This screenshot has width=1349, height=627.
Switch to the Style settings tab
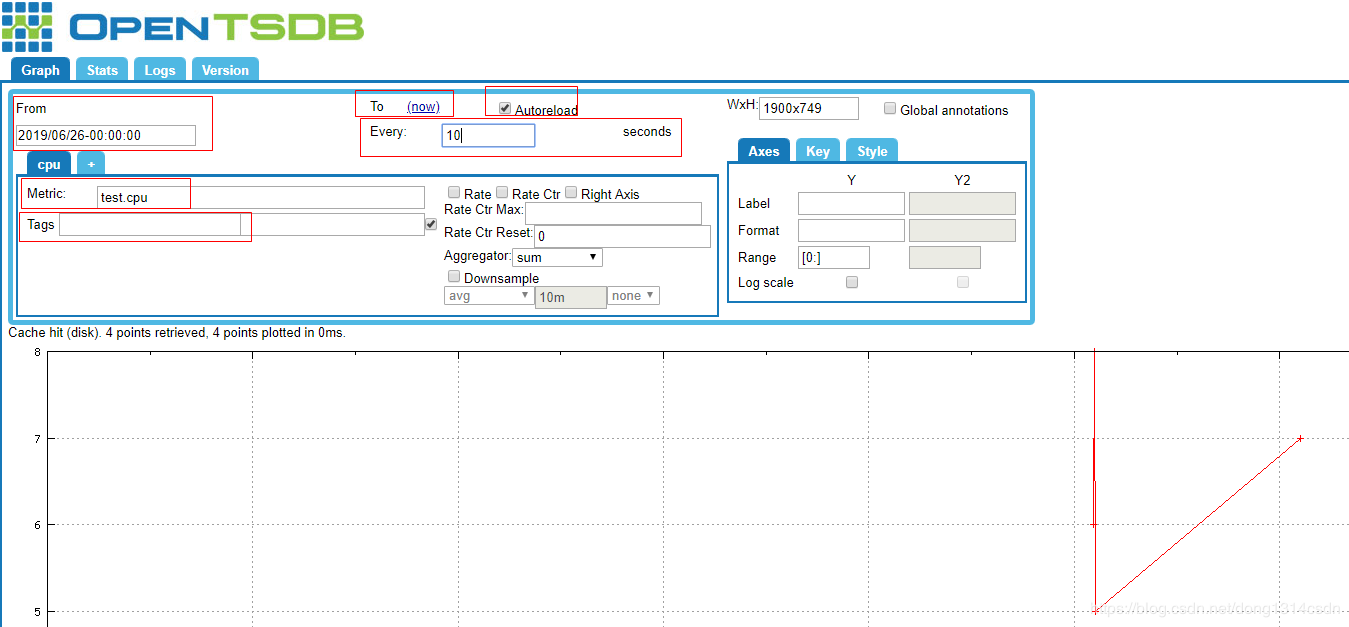point(872,151)
